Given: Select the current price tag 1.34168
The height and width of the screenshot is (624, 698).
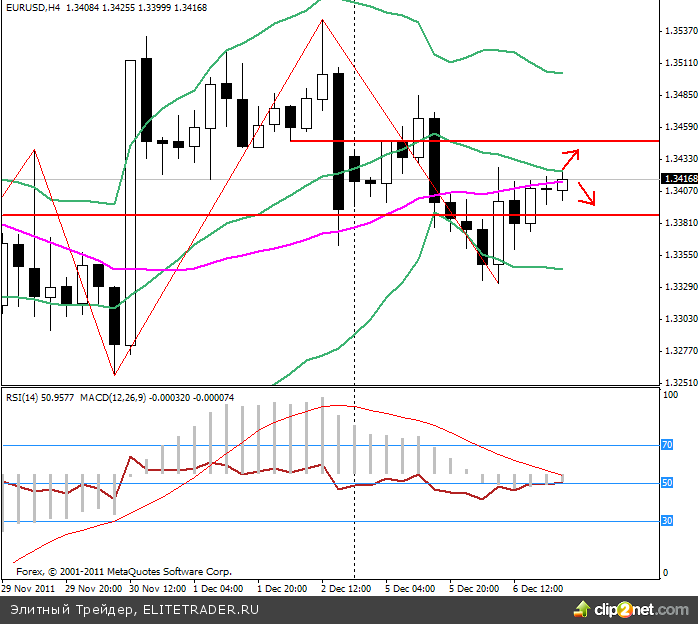Looking at the screenshot, I should tap(681, 179).
